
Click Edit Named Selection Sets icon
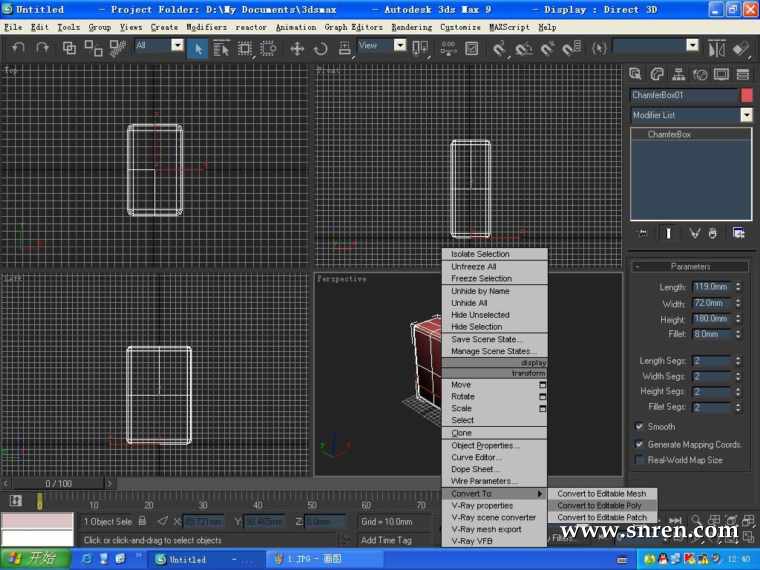[600, 48]
